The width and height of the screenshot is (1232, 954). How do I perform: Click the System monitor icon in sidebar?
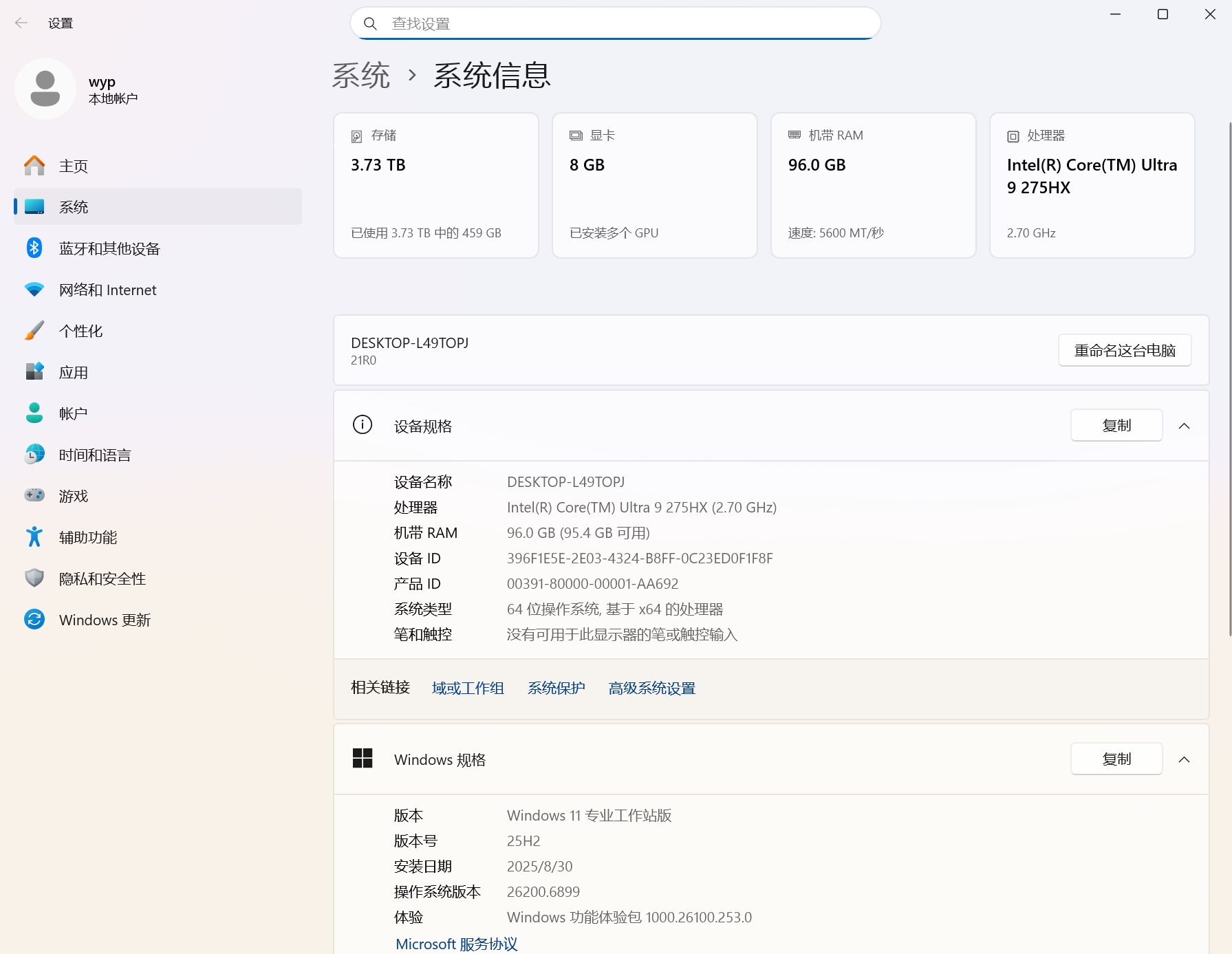34,207
